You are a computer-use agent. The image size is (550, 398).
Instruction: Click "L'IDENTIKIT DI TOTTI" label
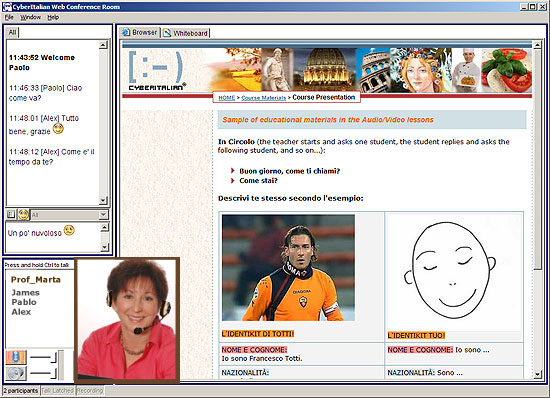click(x=257, y=333)
